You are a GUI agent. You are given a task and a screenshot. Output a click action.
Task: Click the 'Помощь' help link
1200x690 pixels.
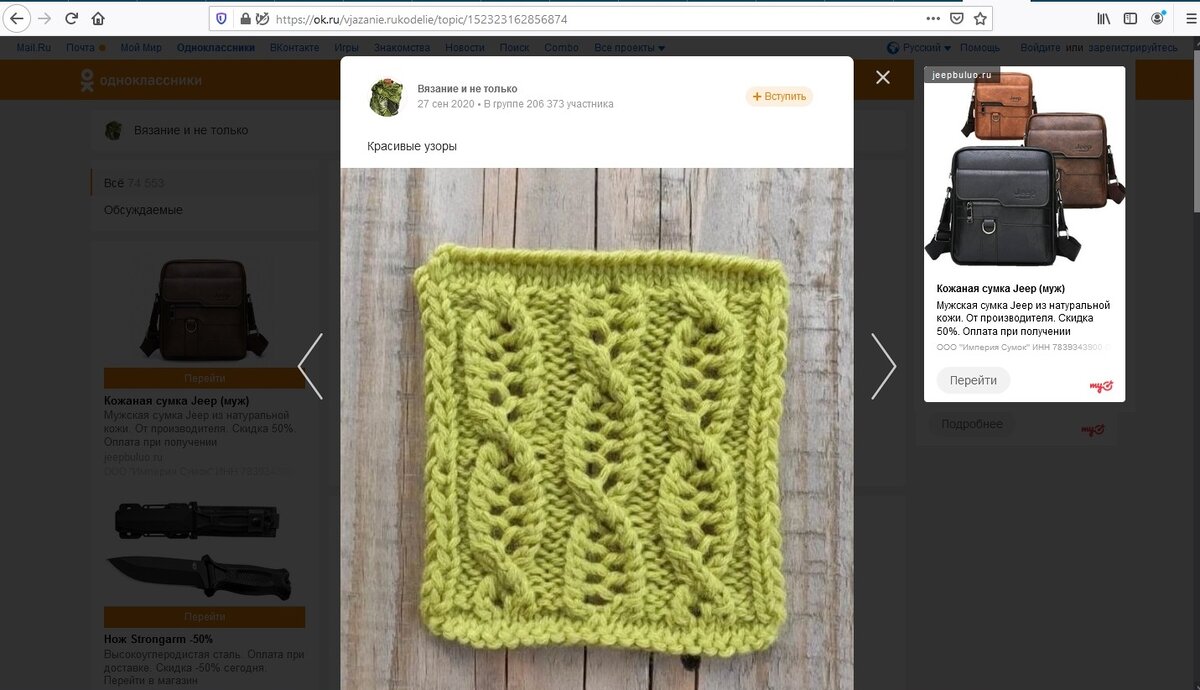980,47
